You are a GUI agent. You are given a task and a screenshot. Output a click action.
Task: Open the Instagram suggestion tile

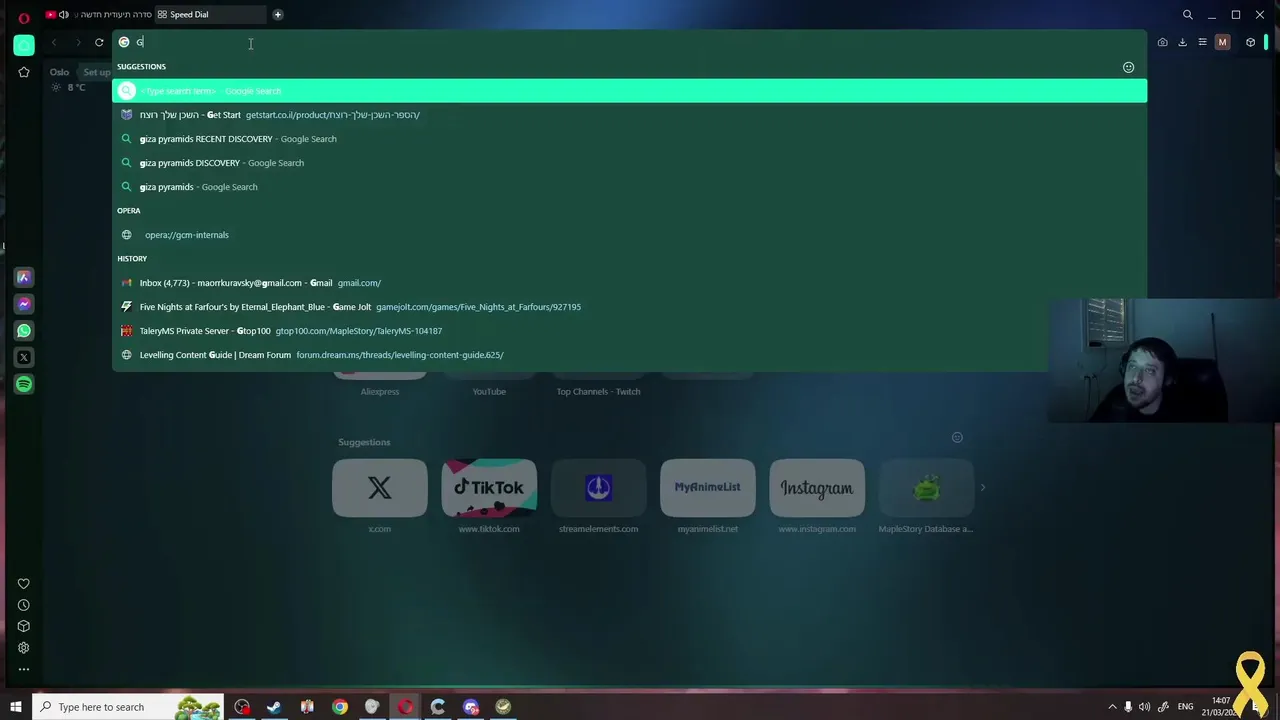(x=817, y=488)
